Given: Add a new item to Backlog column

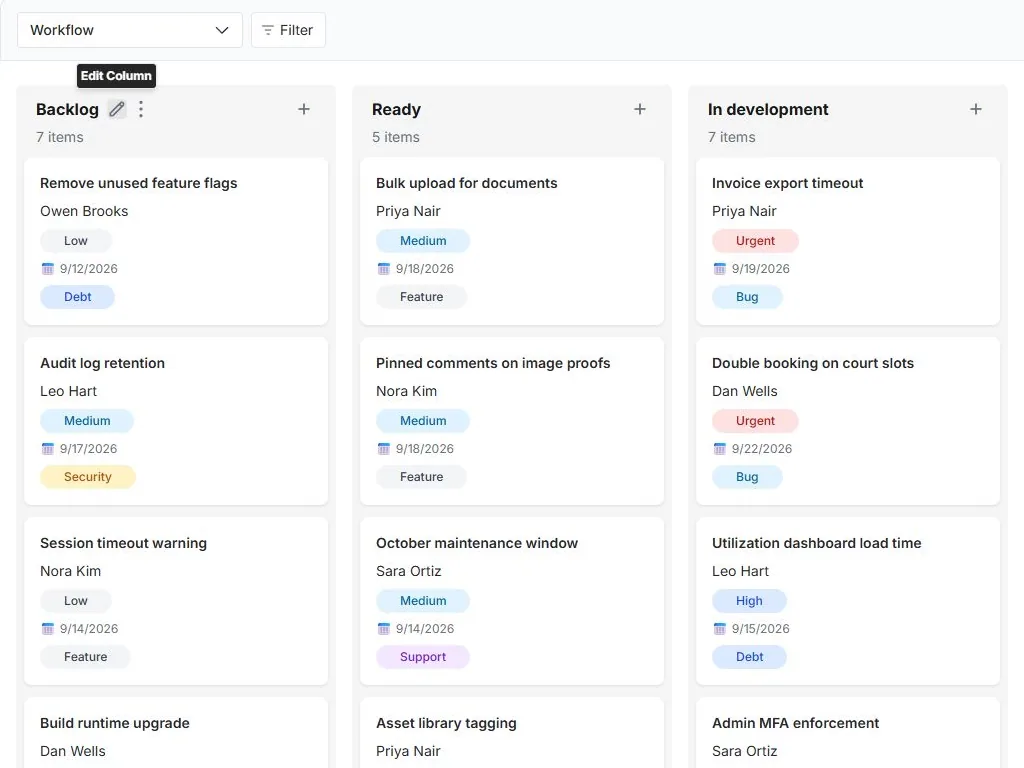Looking at the screenshot, I should click(304, 109).
